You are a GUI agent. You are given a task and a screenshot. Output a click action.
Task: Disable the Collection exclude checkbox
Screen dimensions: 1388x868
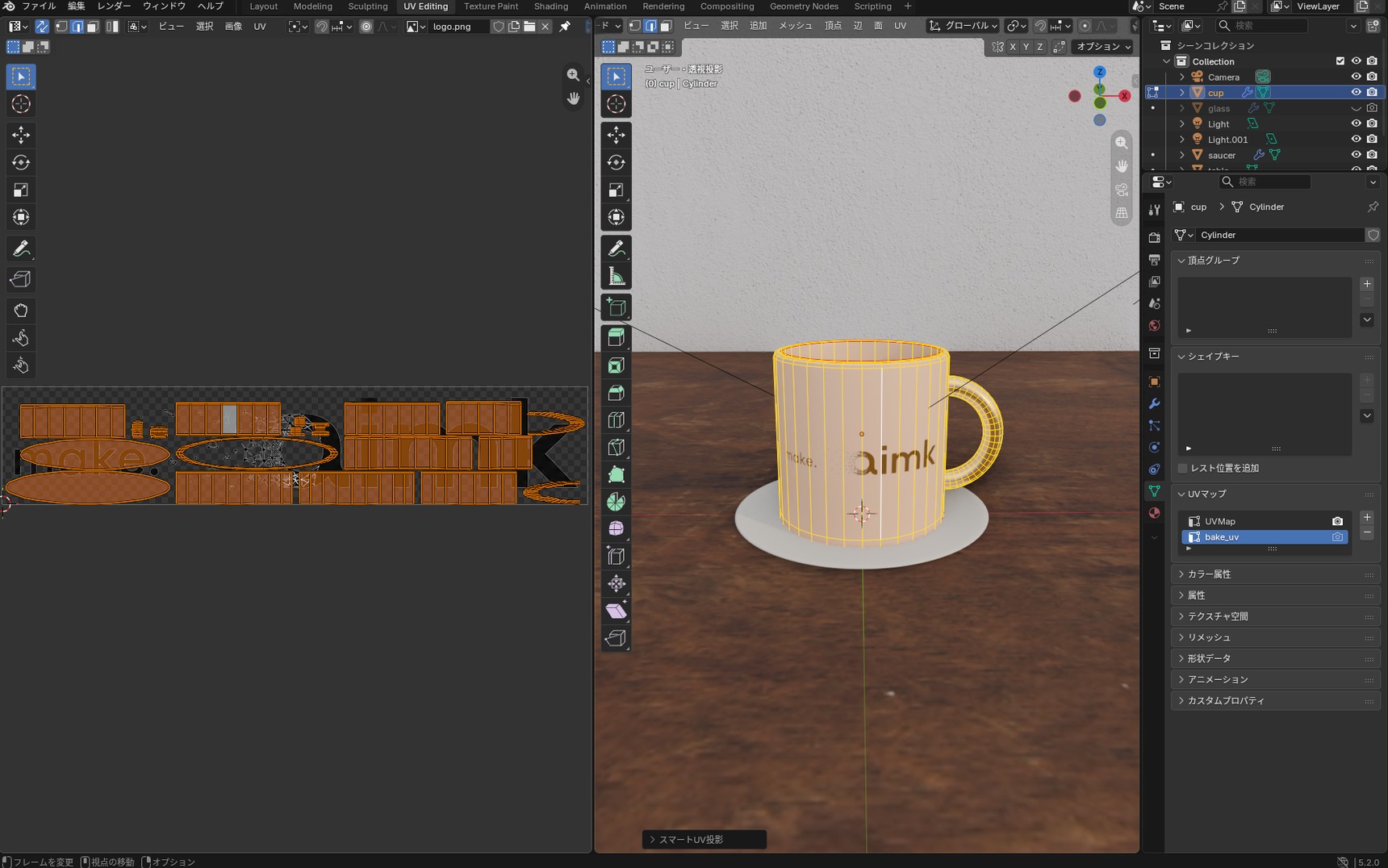tap(1340, 61)
